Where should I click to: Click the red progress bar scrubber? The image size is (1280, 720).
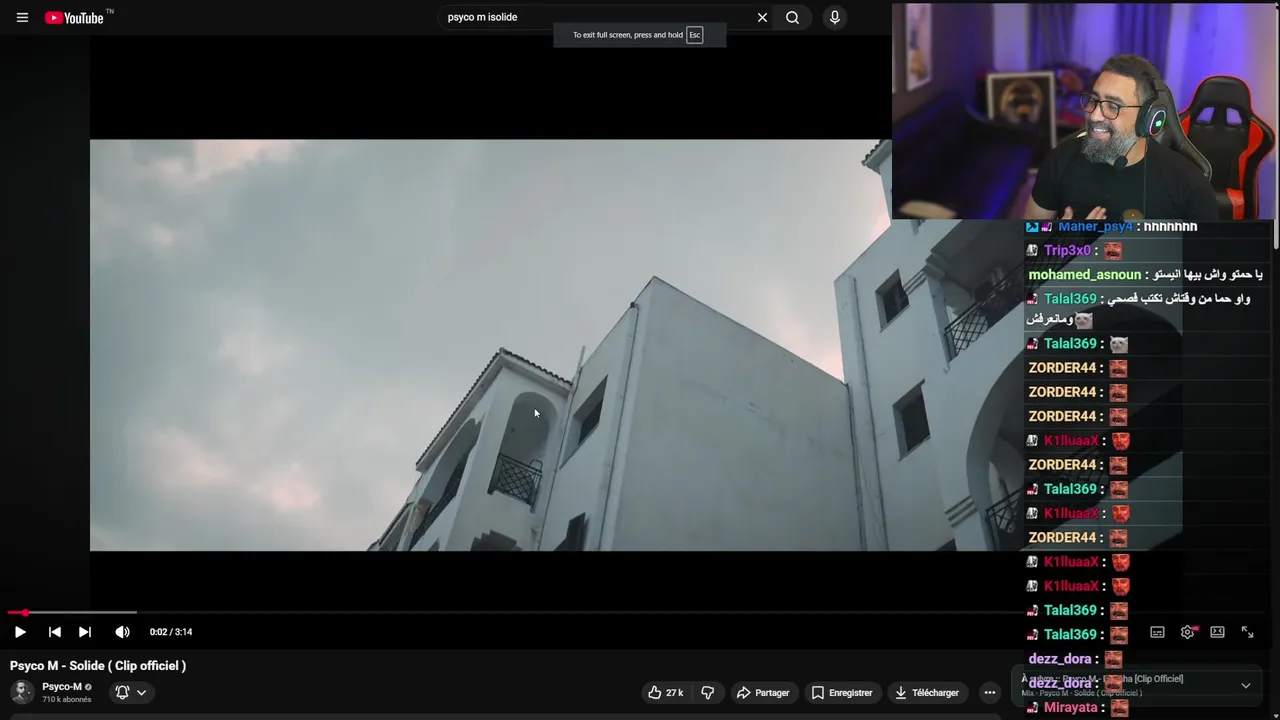(x=25, y=612)
